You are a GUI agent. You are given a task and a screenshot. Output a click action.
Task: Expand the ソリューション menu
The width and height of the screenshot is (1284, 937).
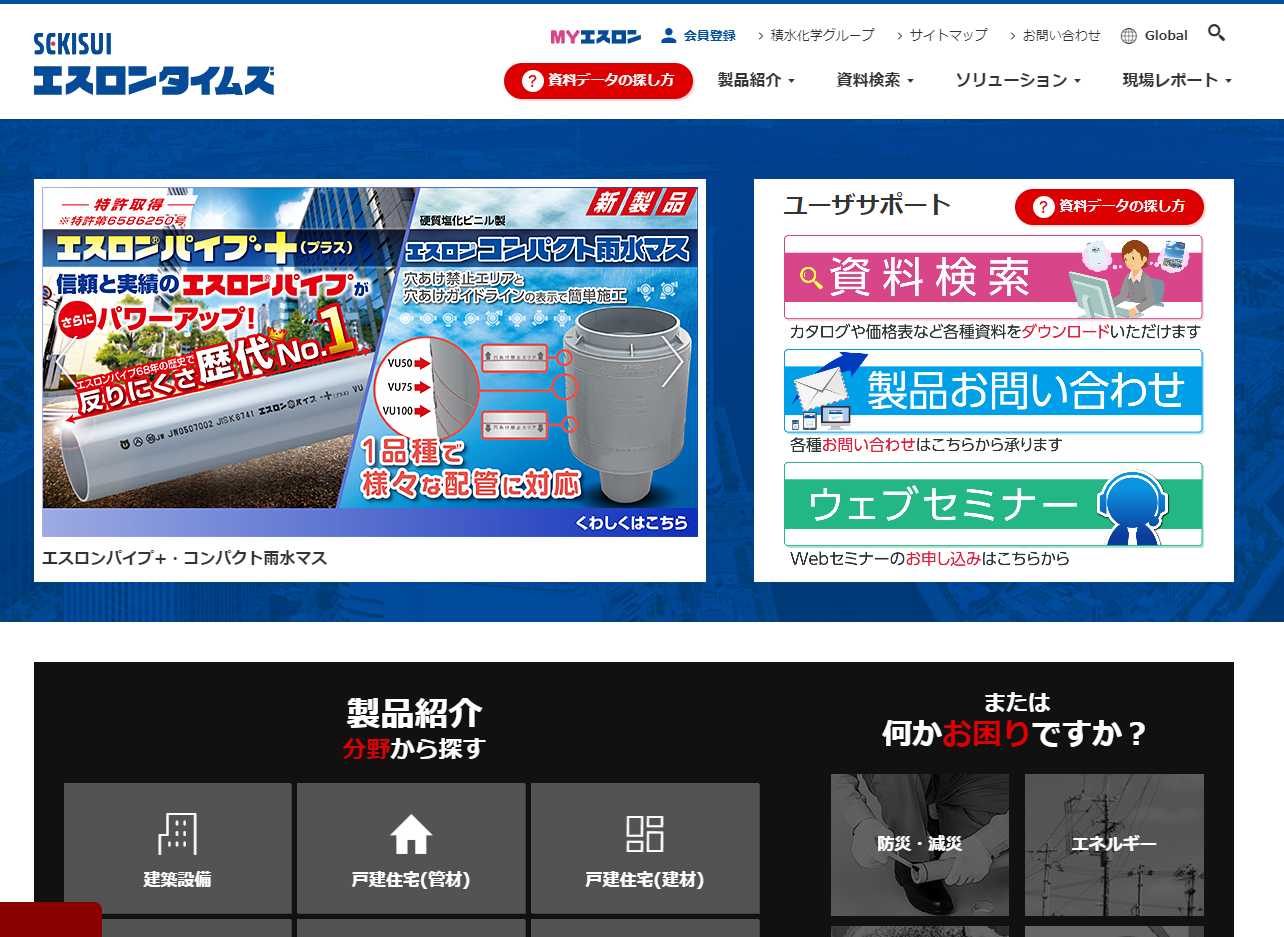(1018, 80)
